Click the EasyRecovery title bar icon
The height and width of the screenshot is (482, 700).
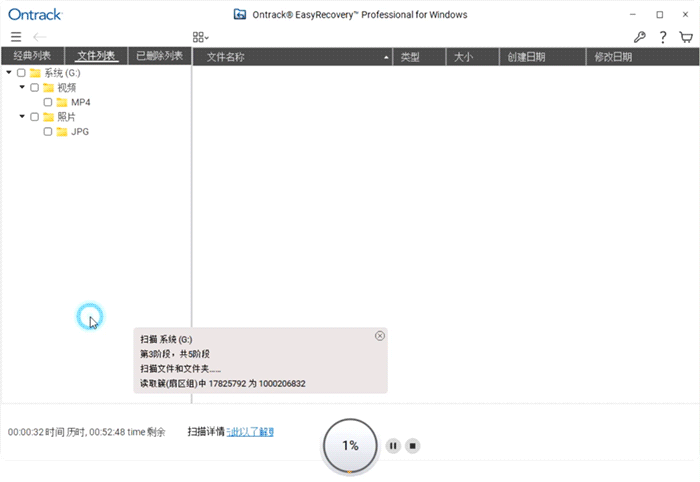click(240, 14)
